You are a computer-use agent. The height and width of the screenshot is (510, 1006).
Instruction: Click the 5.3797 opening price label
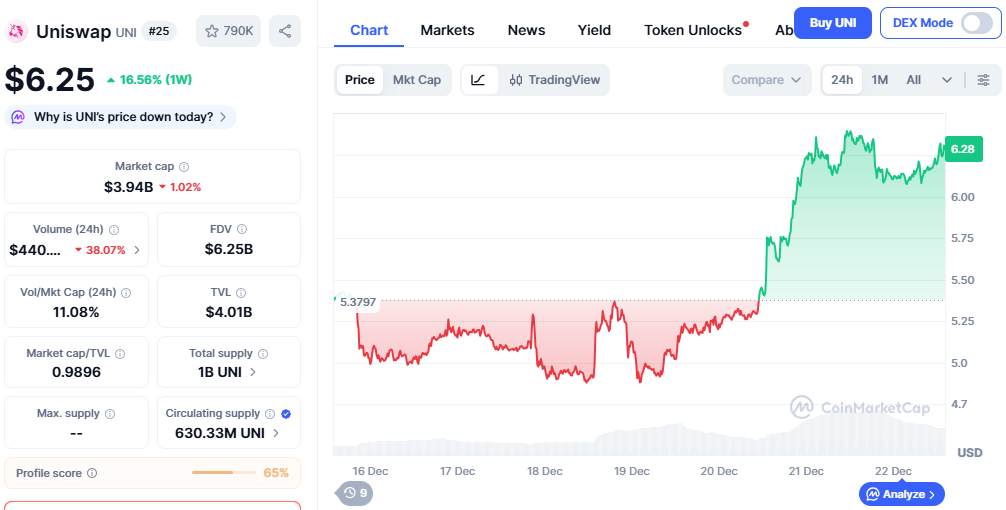[x=358, y=302]
